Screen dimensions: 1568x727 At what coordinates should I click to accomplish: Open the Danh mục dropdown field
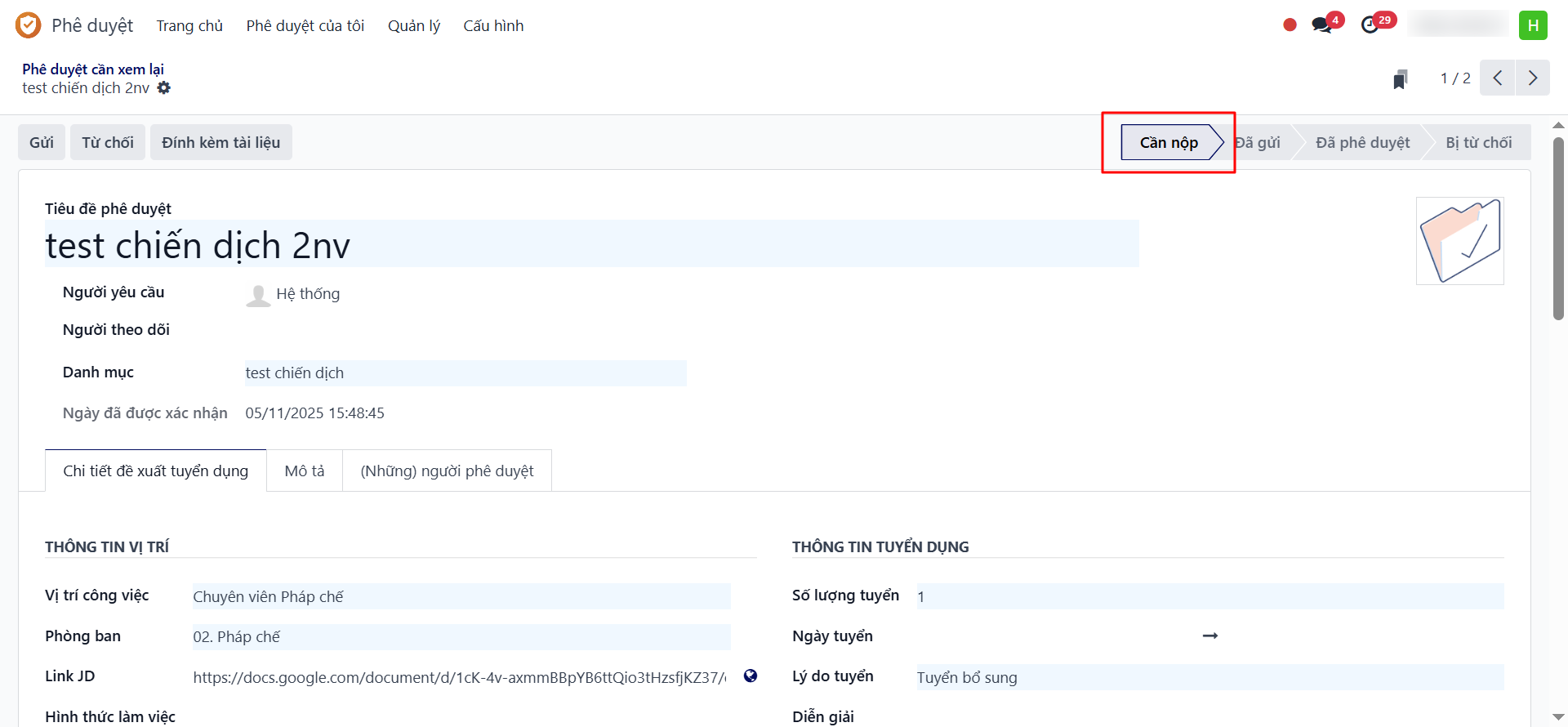click(x=465, y=373)
